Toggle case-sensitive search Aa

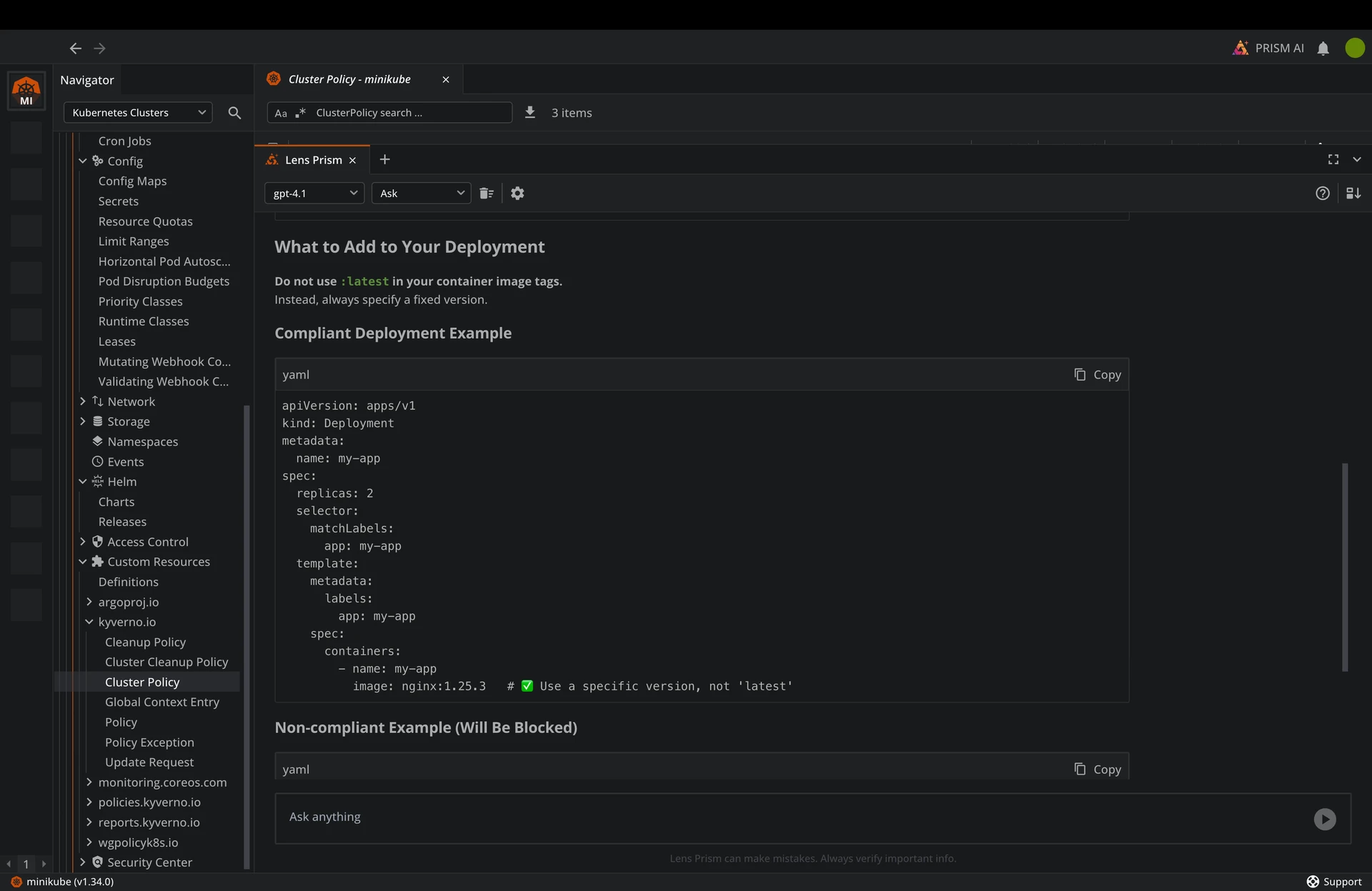point(281,114)
